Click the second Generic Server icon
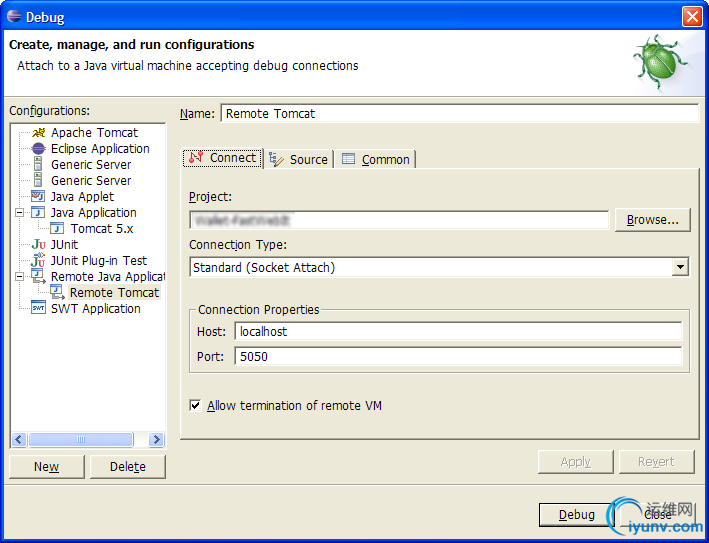709x543 pixels. coord(38,180)
